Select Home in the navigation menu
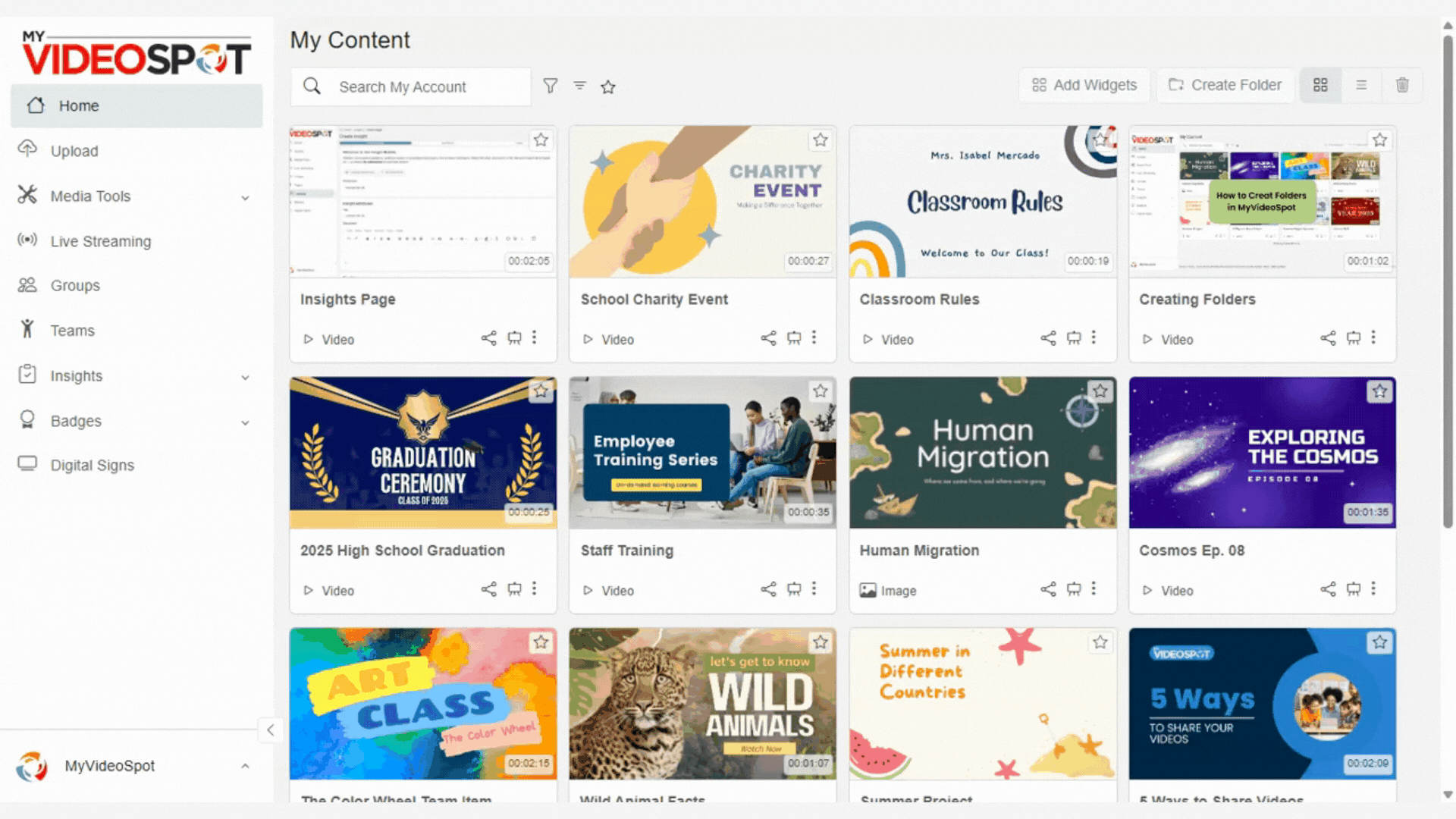Screen dimensions: 1456x819 point(79,105)
